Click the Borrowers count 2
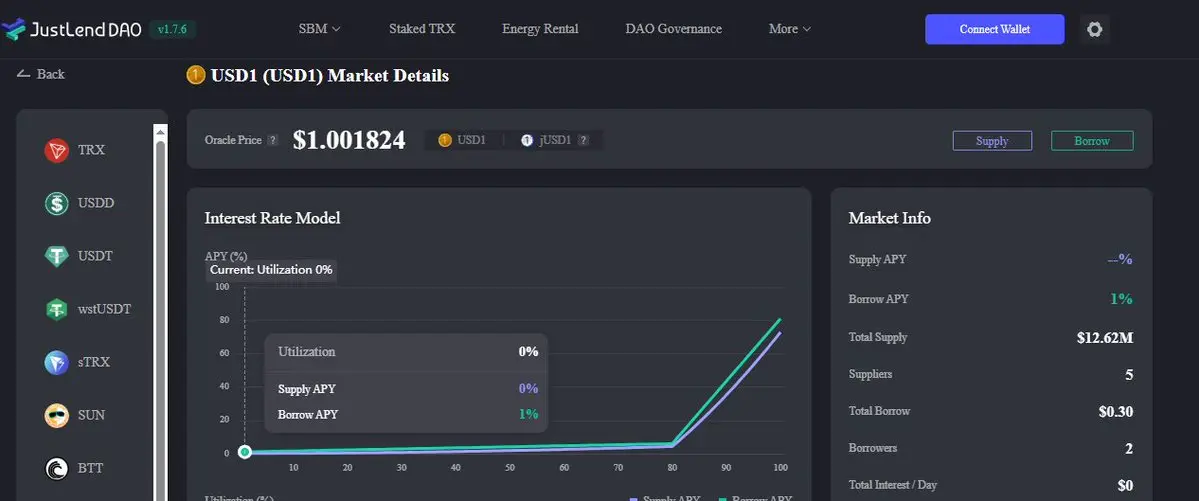 pos(1129,448)
